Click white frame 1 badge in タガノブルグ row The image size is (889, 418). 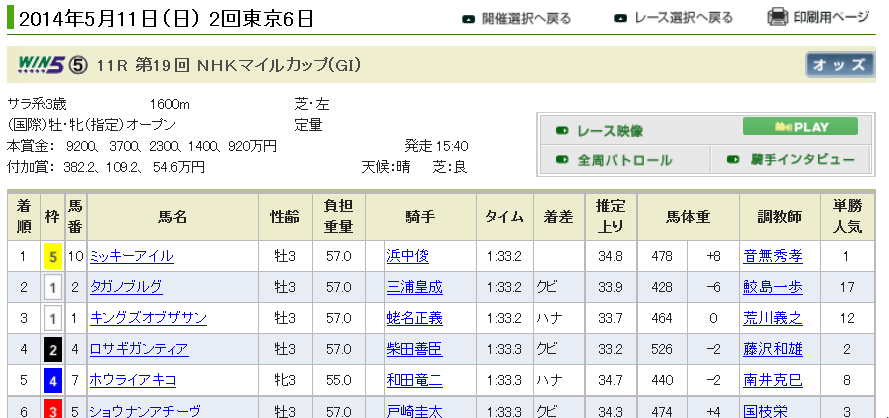click(53, 288)
